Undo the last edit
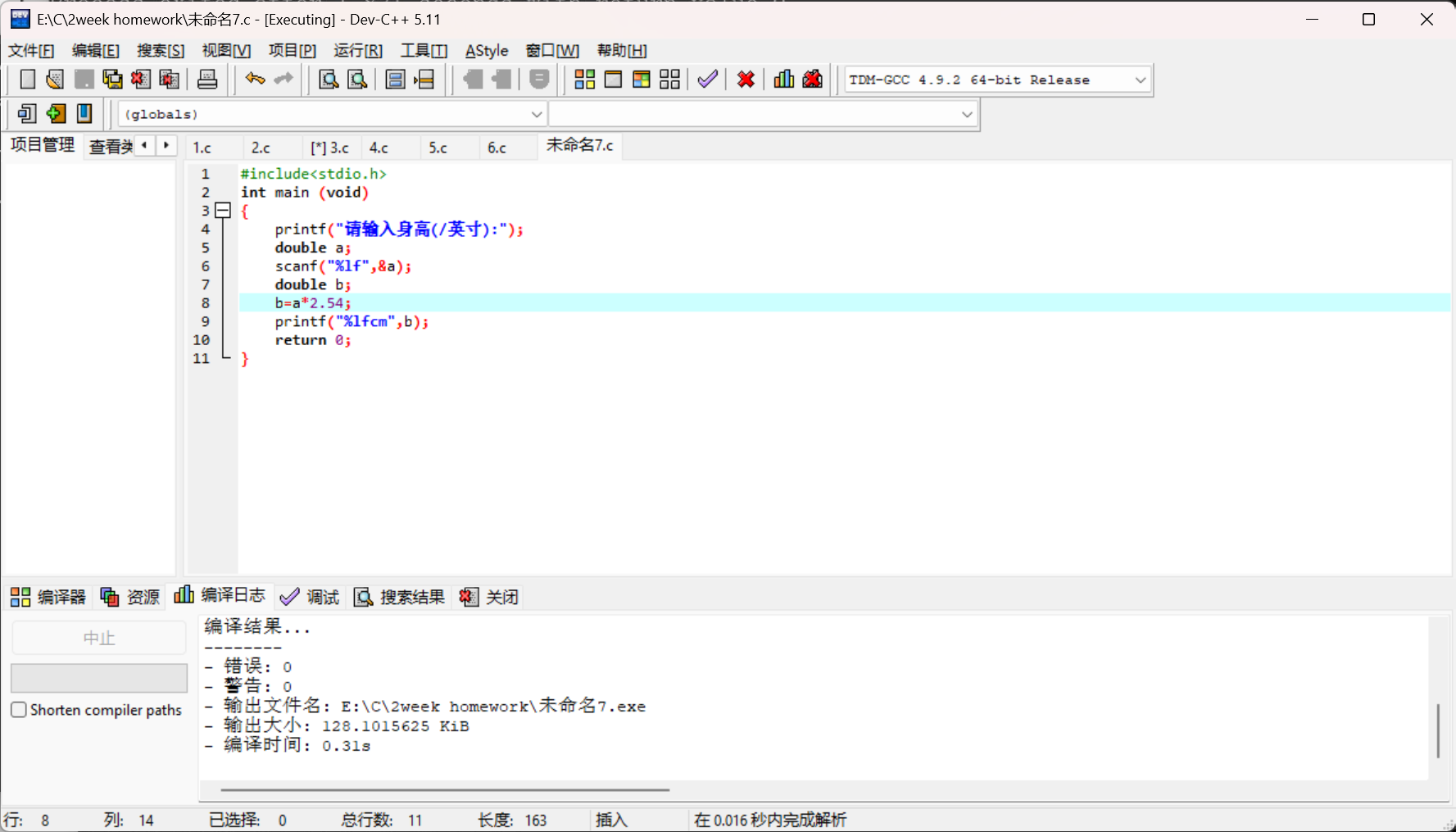The width and height of the screenshot is (1456, 832). coord(255,80)
